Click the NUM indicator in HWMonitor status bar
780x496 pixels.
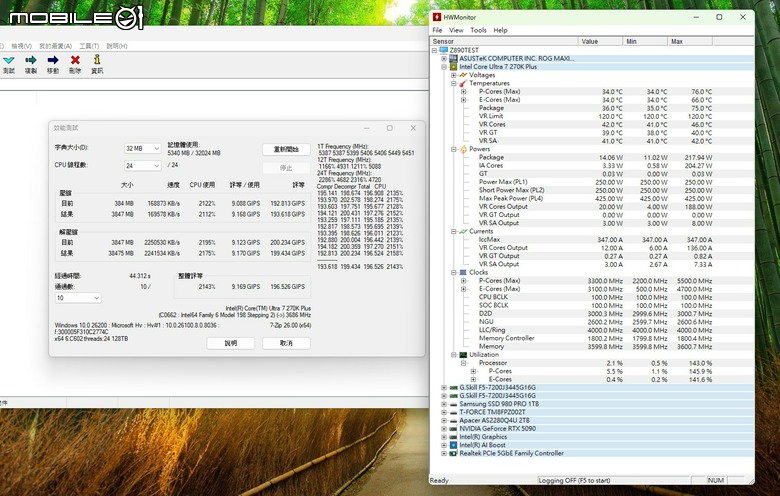coord(715,481)
